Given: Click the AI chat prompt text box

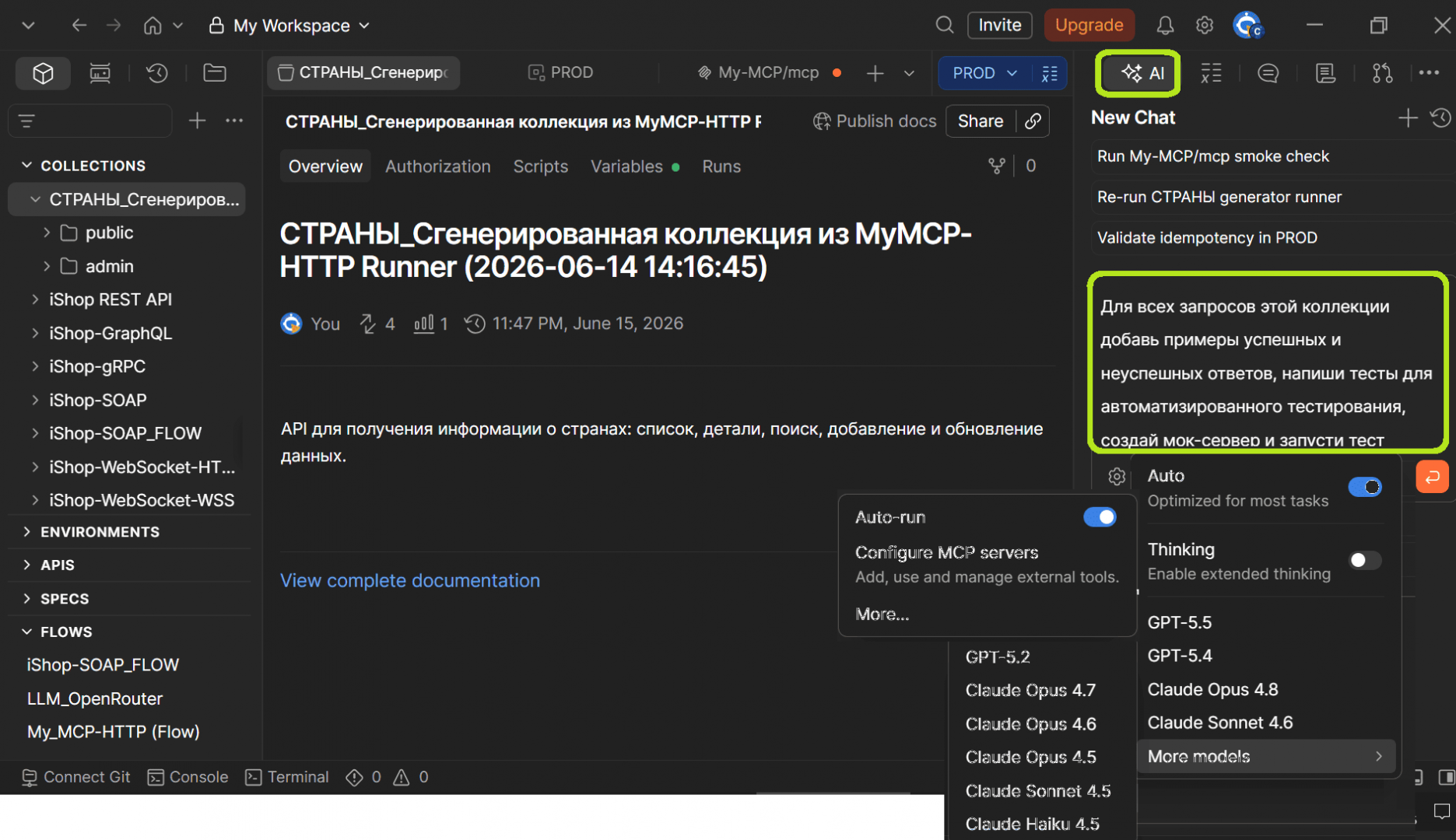Looking at the screenshot, I should (1267, 363).
